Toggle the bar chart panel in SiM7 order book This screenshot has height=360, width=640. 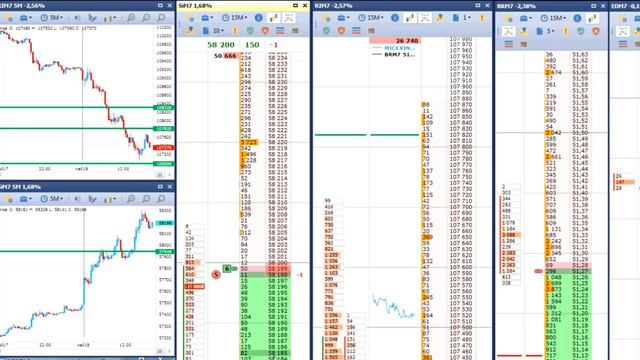(x=273, y=18)
